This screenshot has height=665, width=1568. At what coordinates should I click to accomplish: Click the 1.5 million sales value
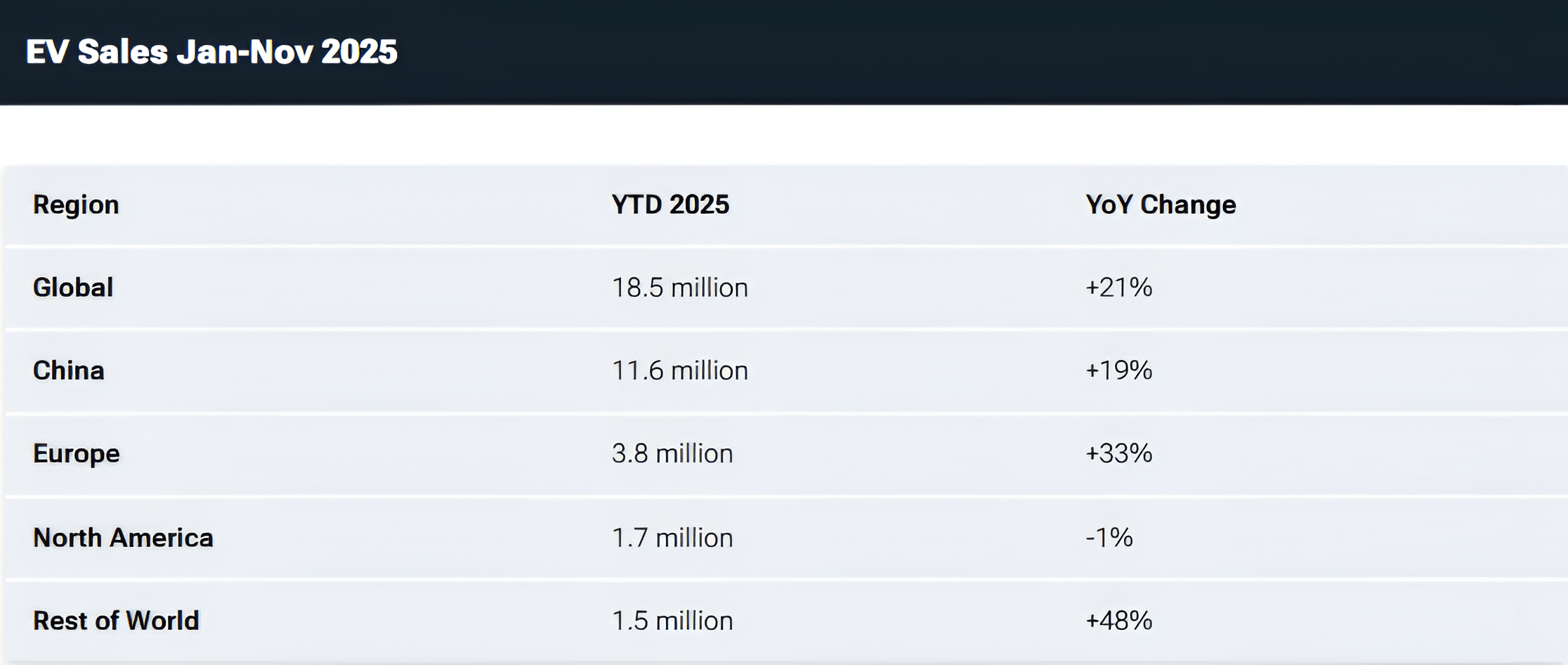(x=672, y=621)
